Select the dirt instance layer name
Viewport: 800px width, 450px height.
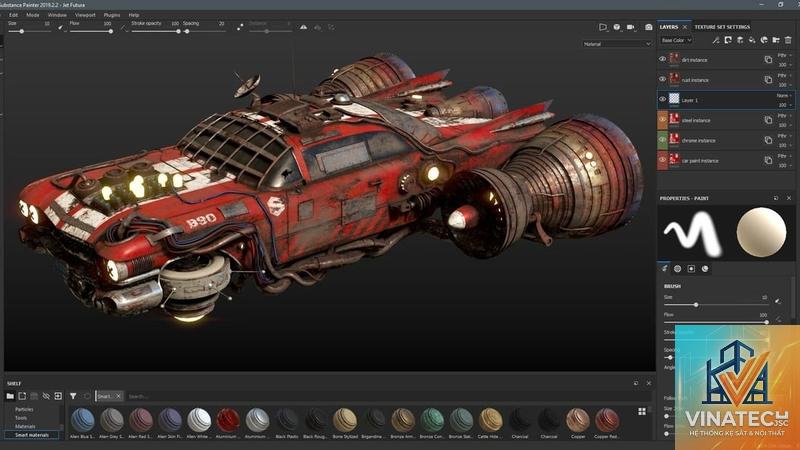click(694, 60)
